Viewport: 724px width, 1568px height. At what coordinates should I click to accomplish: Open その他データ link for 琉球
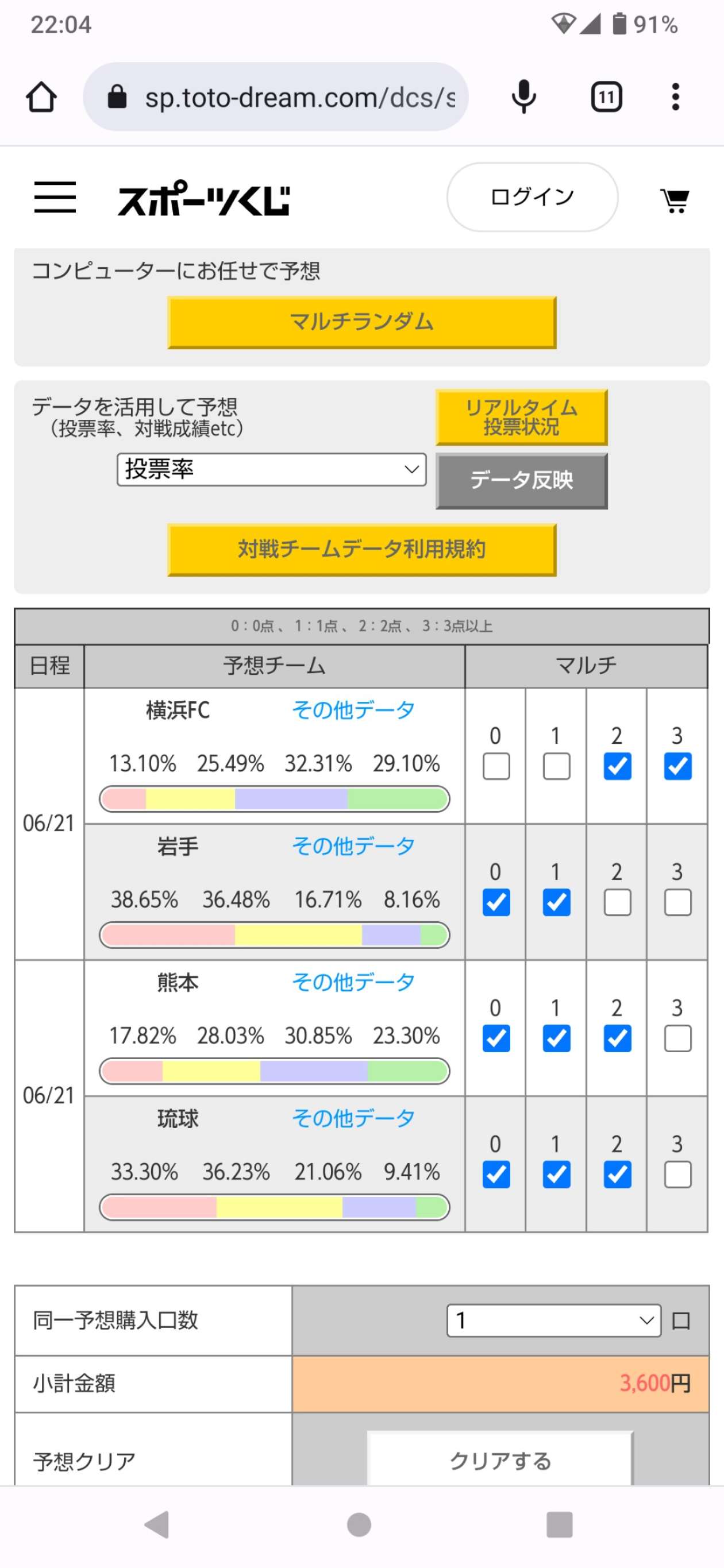pyautogui.click(x=353, y=1118)
